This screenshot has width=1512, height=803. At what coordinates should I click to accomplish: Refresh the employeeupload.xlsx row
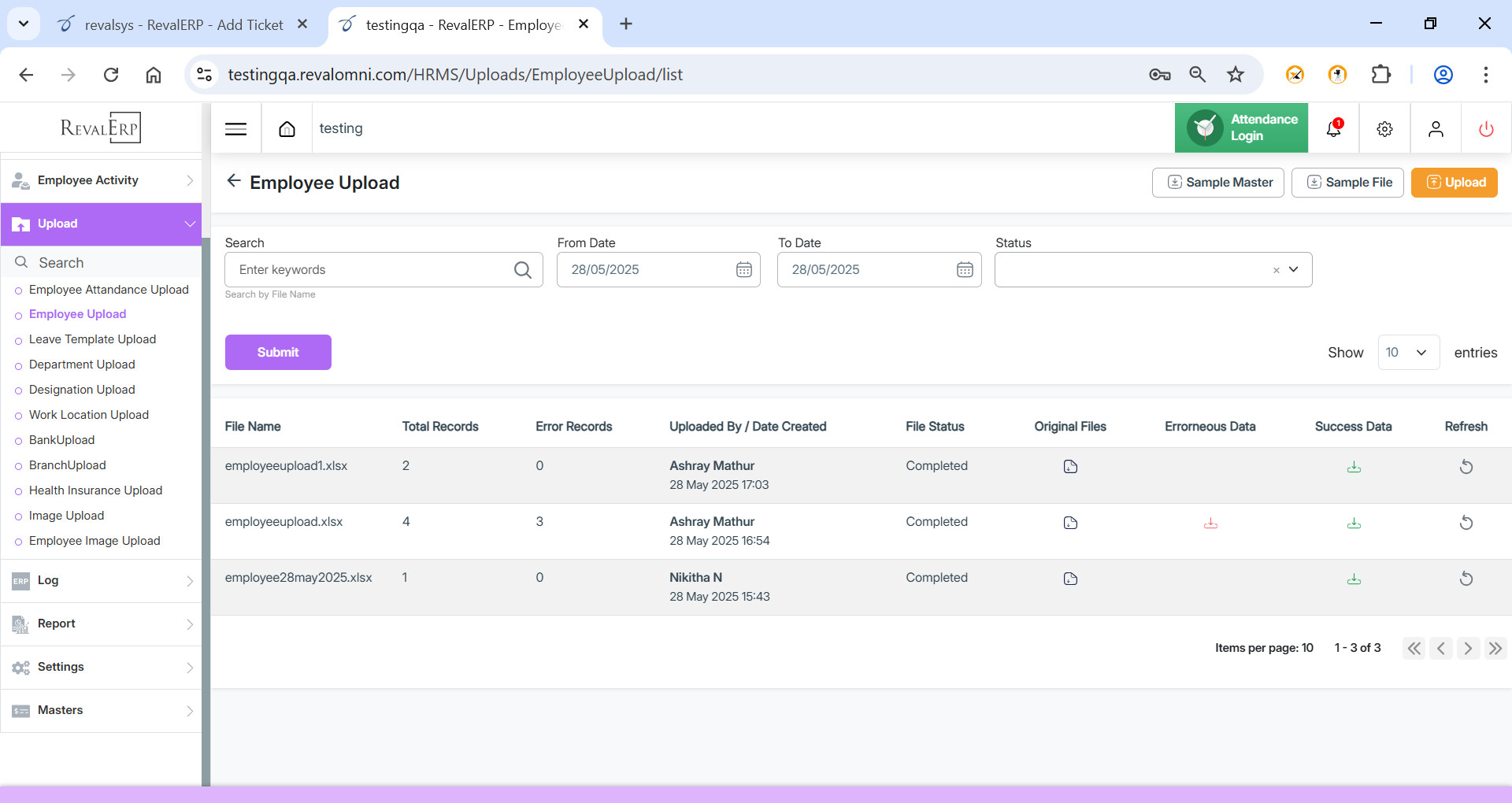point(1466,523)
